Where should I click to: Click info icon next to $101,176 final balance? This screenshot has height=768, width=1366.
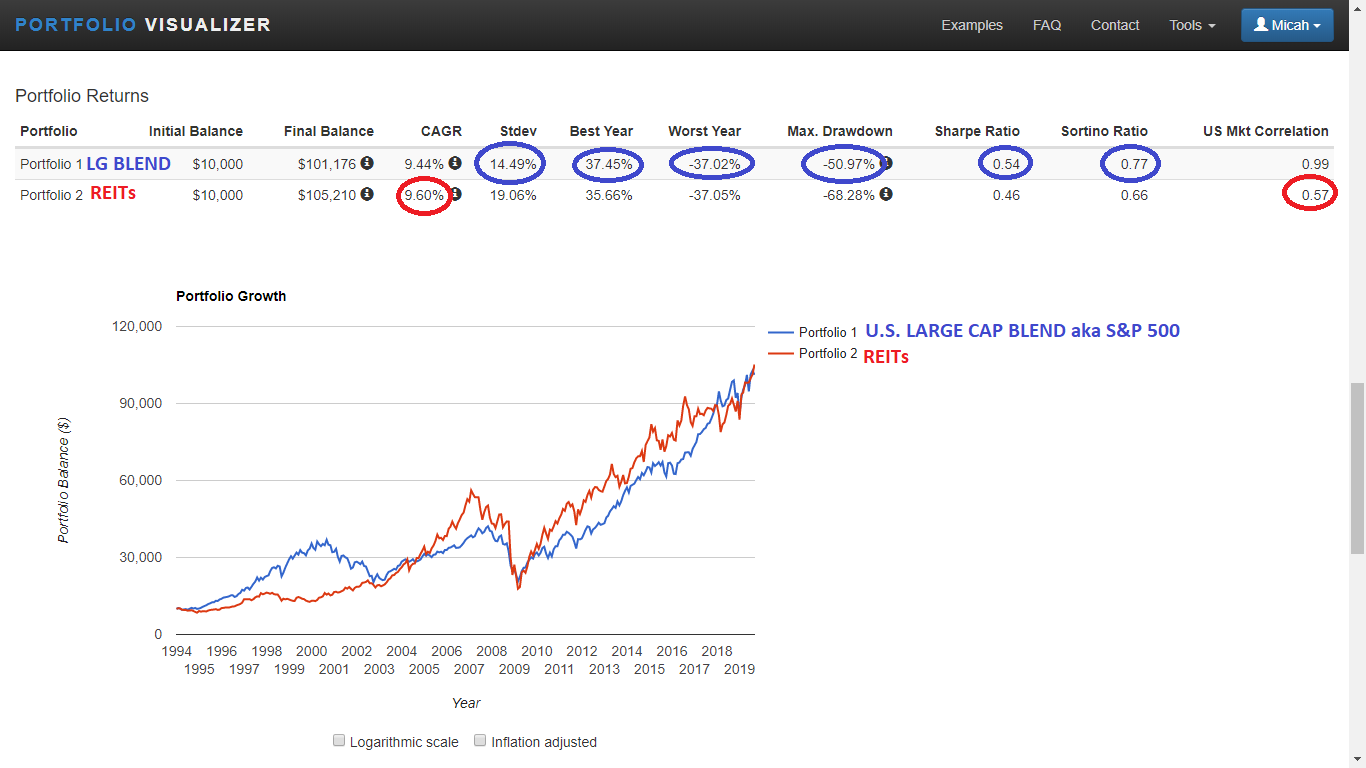[367, 163]
